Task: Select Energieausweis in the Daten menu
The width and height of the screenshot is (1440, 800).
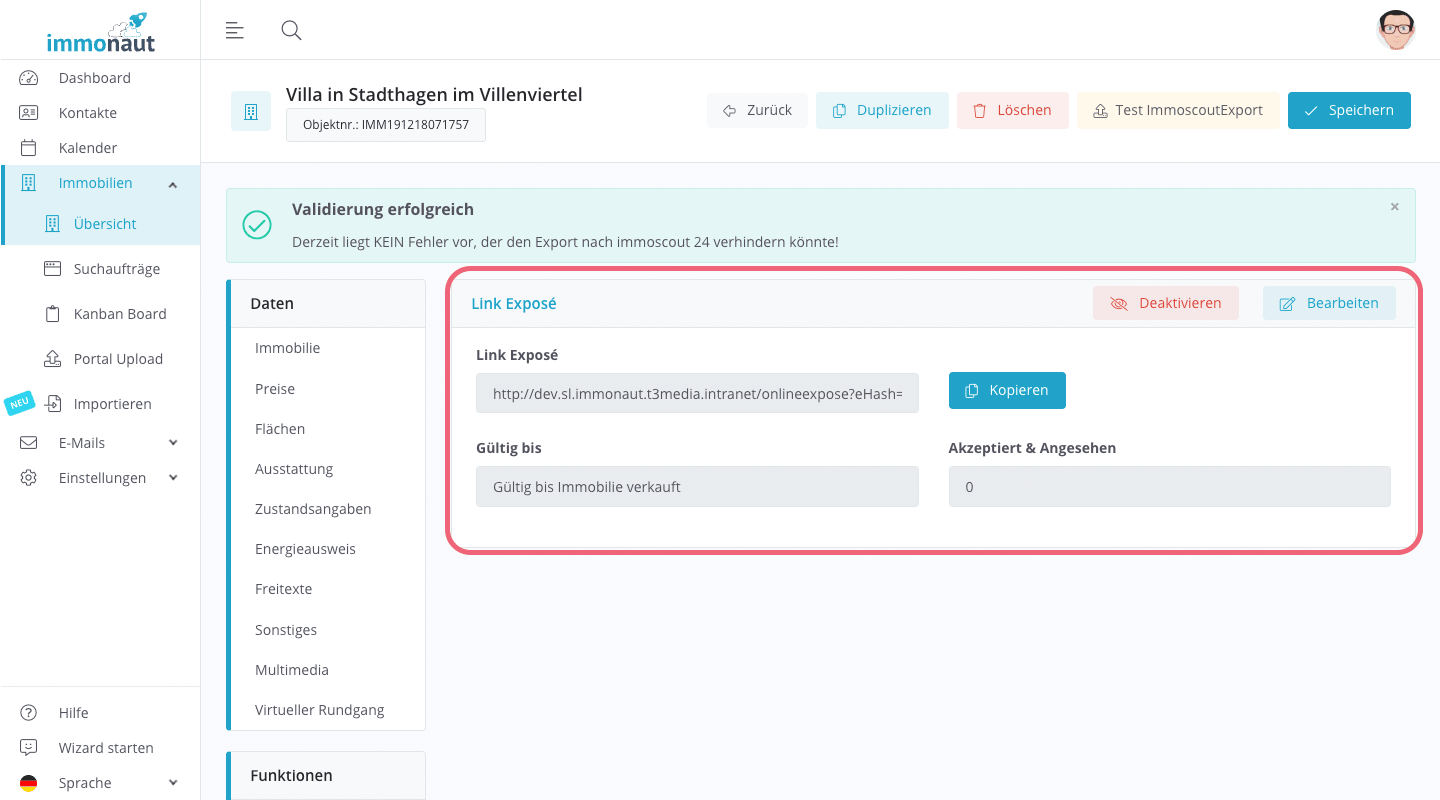Action: click(305, 549)
